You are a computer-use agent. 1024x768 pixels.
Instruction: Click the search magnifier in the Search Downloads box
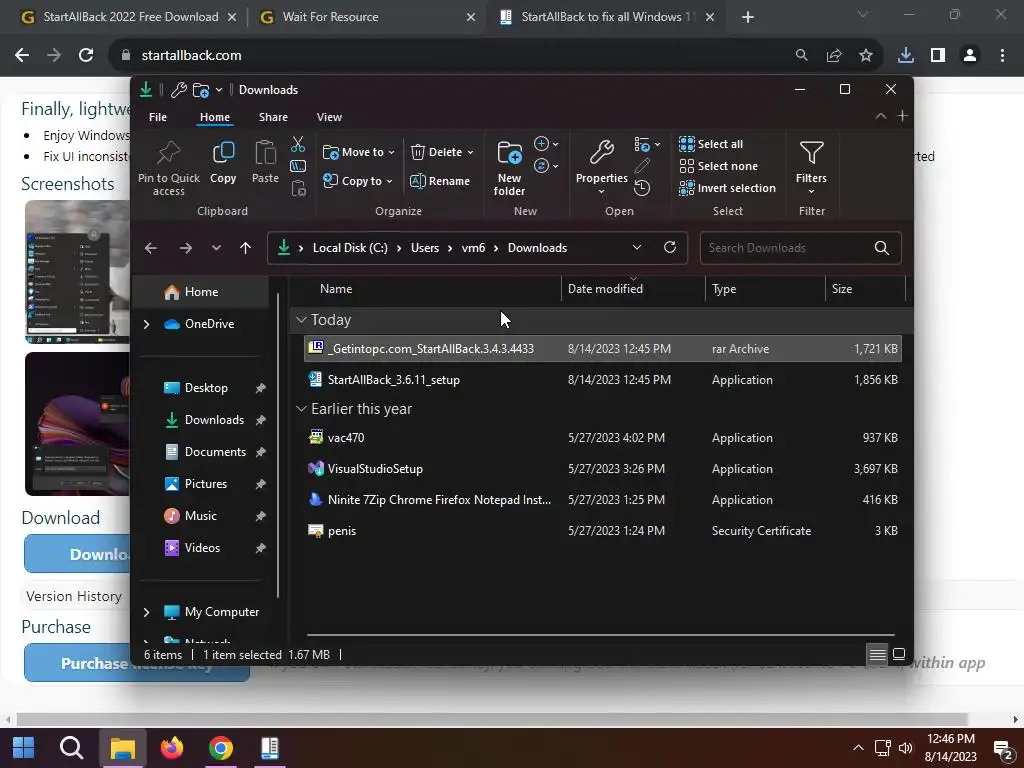tap(882, 248)
